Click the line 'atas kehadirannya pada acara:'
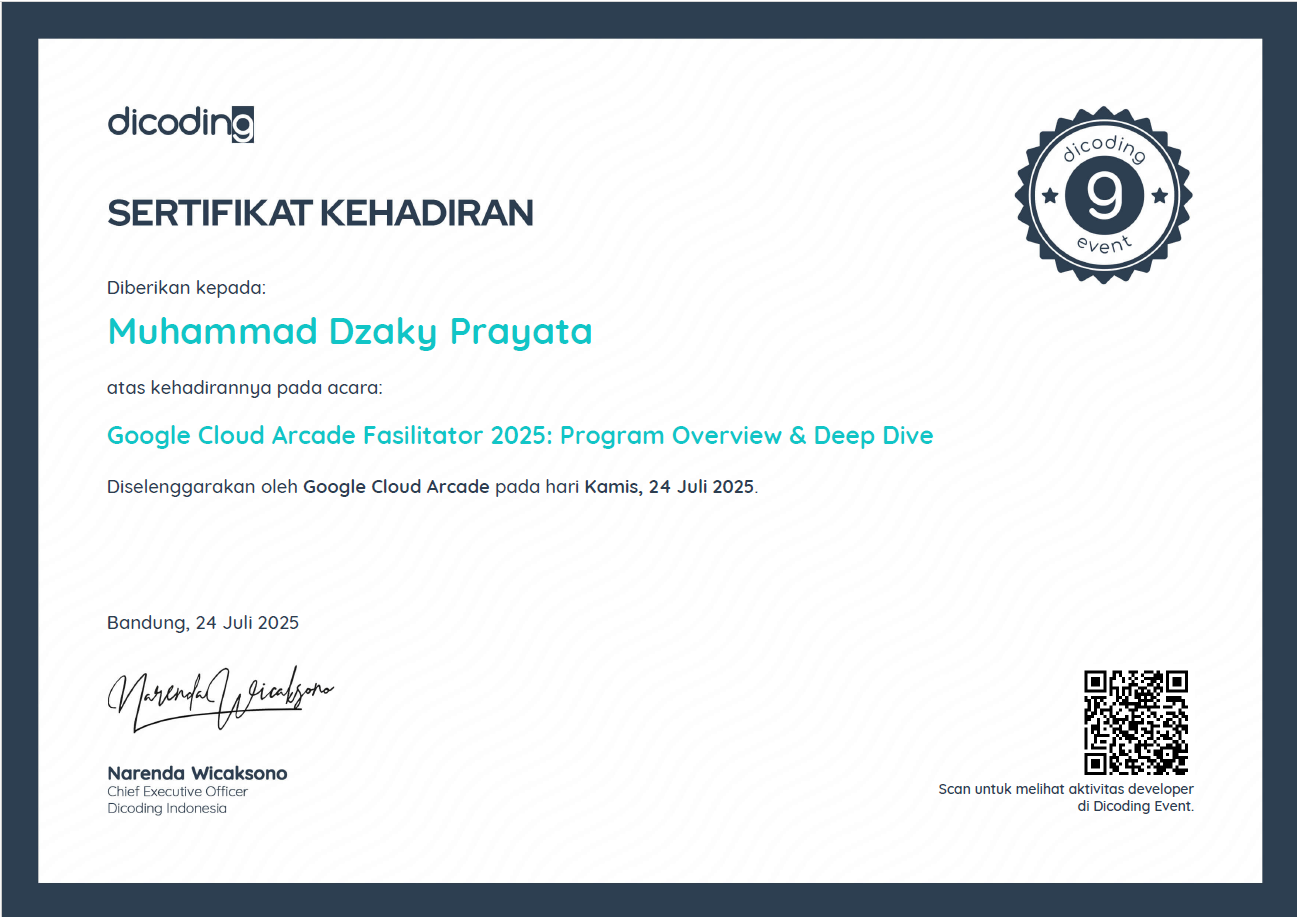The image size is (1297, 917). click(245, 387)
